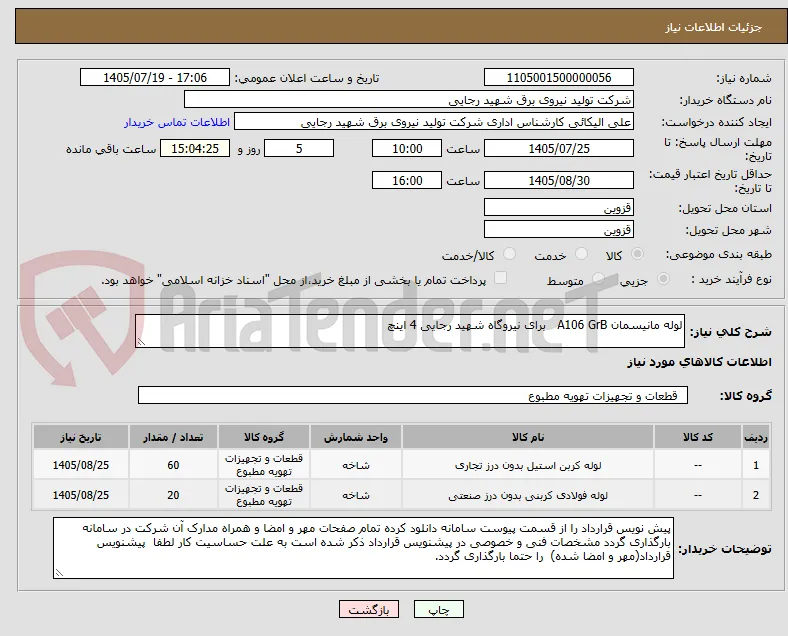Screen dimensions: 788x636
Task: Click row number 1 cell
Action: 755,465
